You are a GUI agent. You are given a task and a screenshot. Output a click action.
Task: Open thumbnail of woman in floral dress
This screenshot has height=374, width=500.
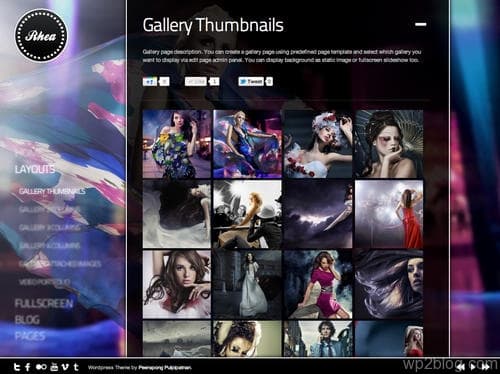(177, 144)
